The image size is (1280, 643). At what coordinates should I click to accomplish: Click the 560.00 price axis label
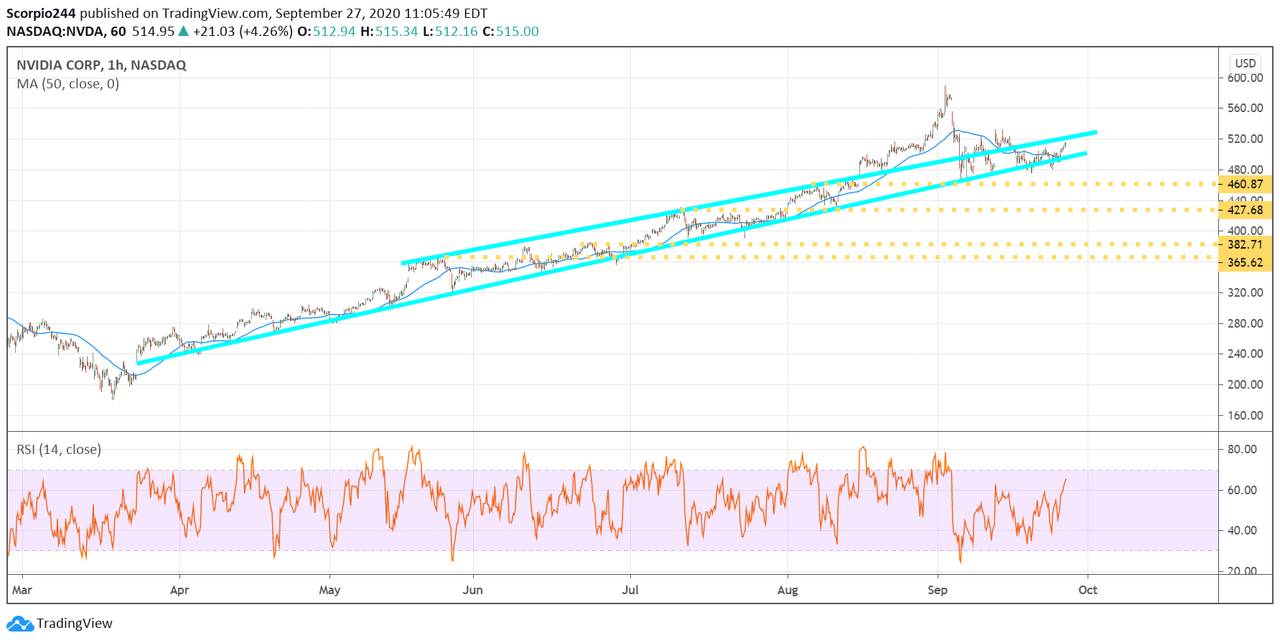tap(1245, 108)
